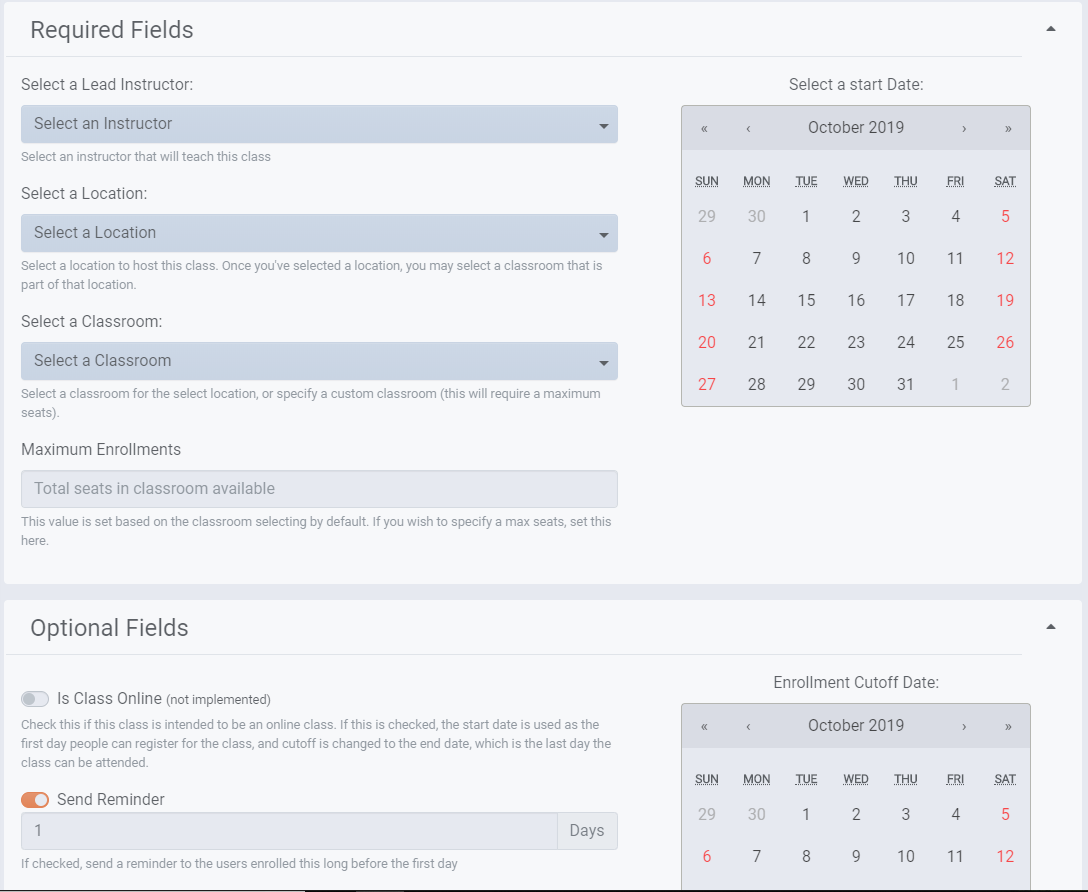Go to next month in Enrollment Cutoff calendar
The width and height of the screenshot is (1088, 892).
pyautogui.click(x=964, y=726)
